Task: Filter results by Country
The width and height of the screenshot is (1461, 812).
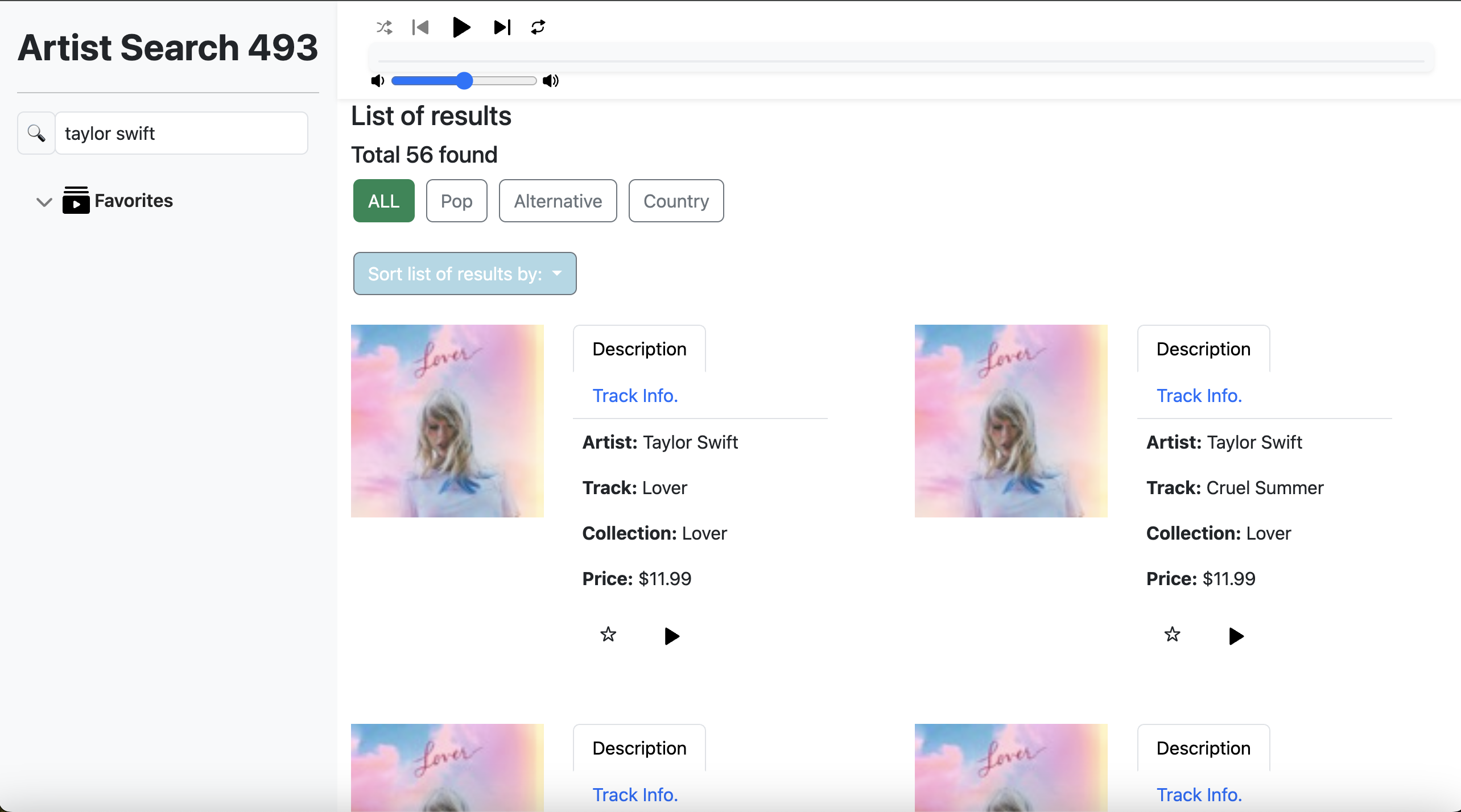Action: click(x=676, y=201)
